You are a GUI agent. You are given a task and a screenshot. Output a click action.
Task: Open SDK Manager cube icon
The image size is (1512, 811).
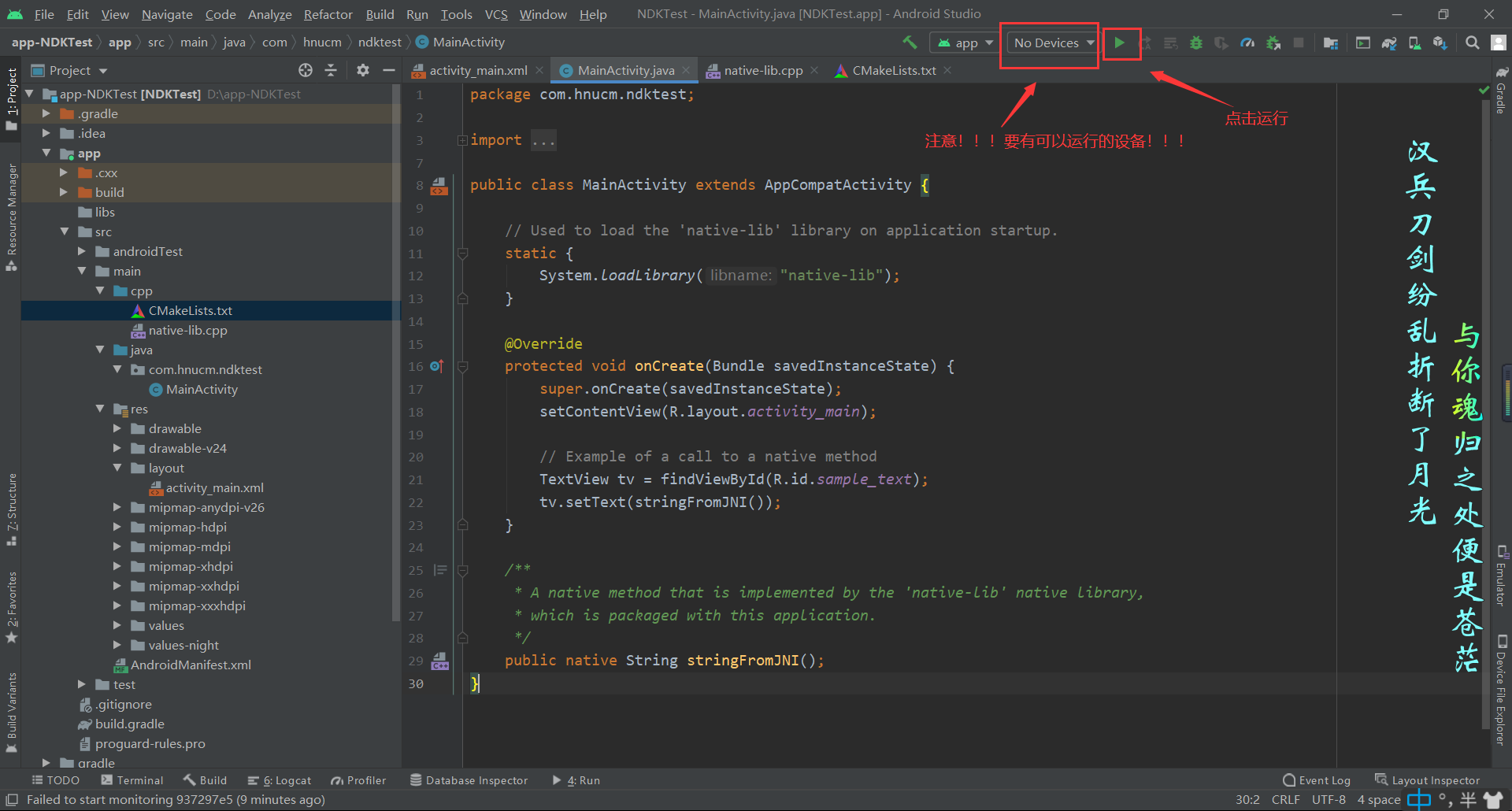[1440, 43]
